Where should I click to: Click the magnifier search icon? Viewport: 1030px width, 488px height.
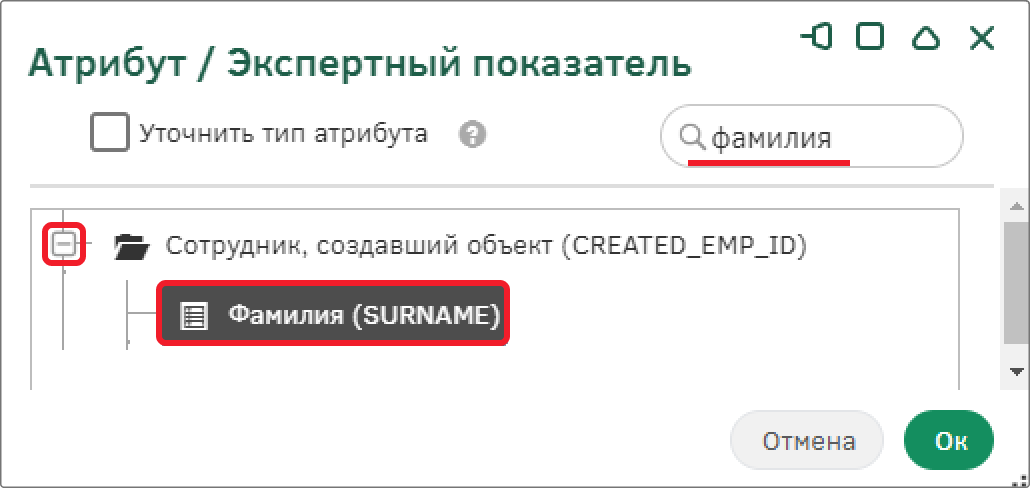tap(692, 137)
